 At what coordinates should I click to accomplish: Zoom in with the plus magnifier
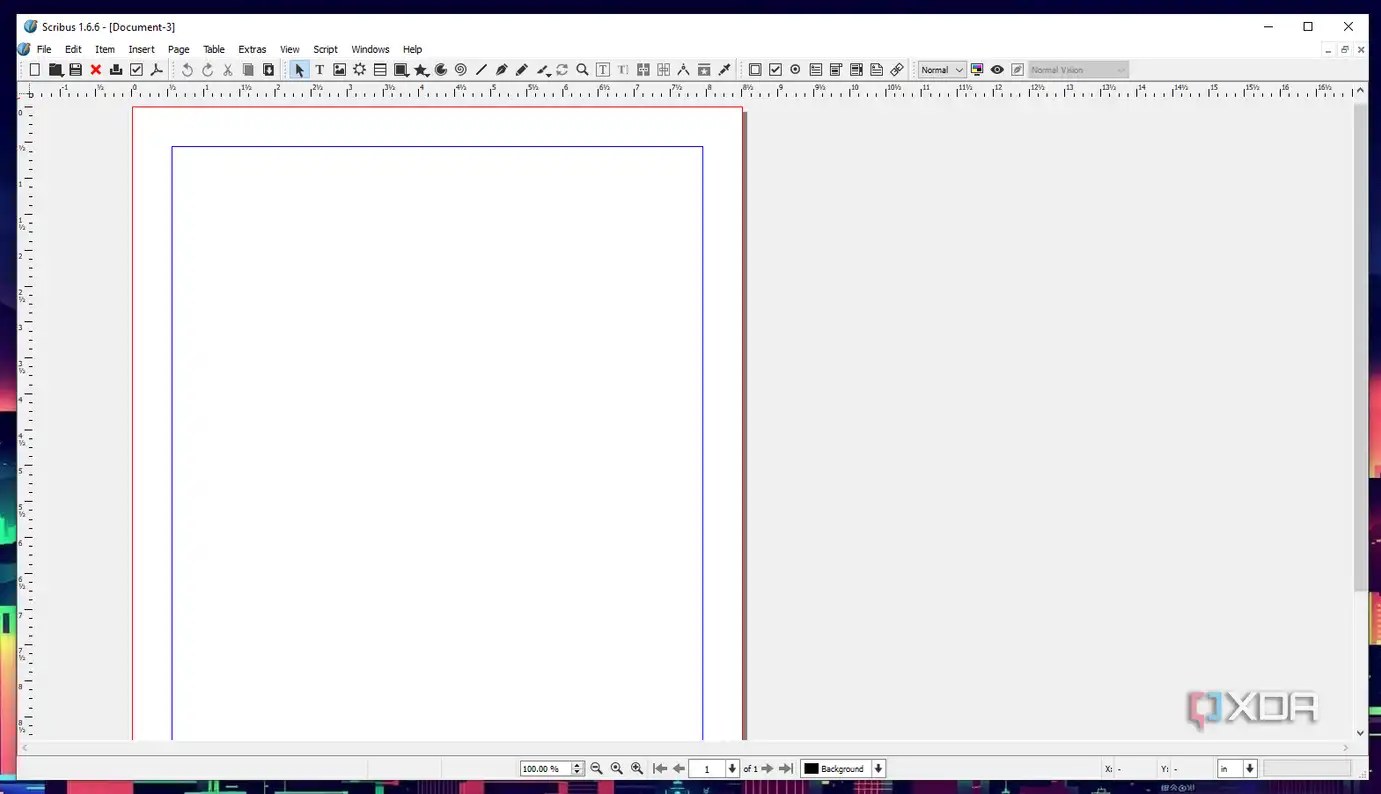(637, 769)
